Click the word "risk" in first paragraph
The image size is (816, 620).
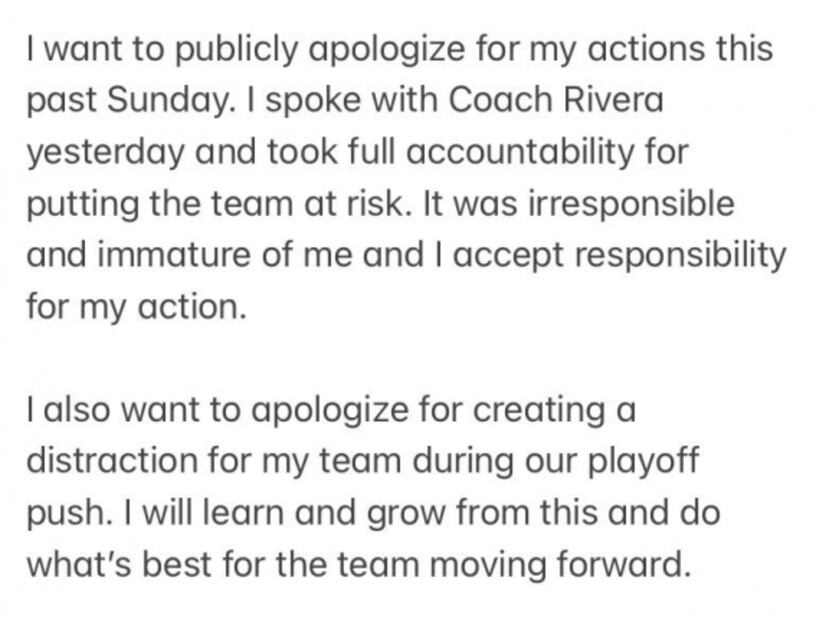point(389,204)
